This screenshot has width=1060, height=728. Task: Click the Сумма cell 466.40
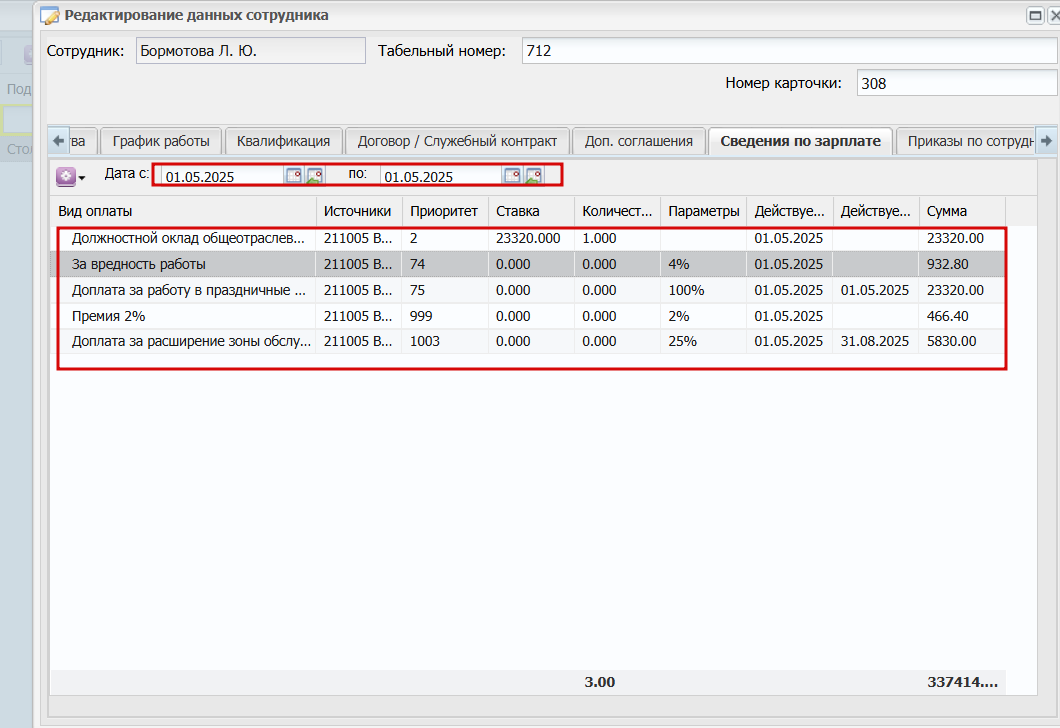click(962, 316)
